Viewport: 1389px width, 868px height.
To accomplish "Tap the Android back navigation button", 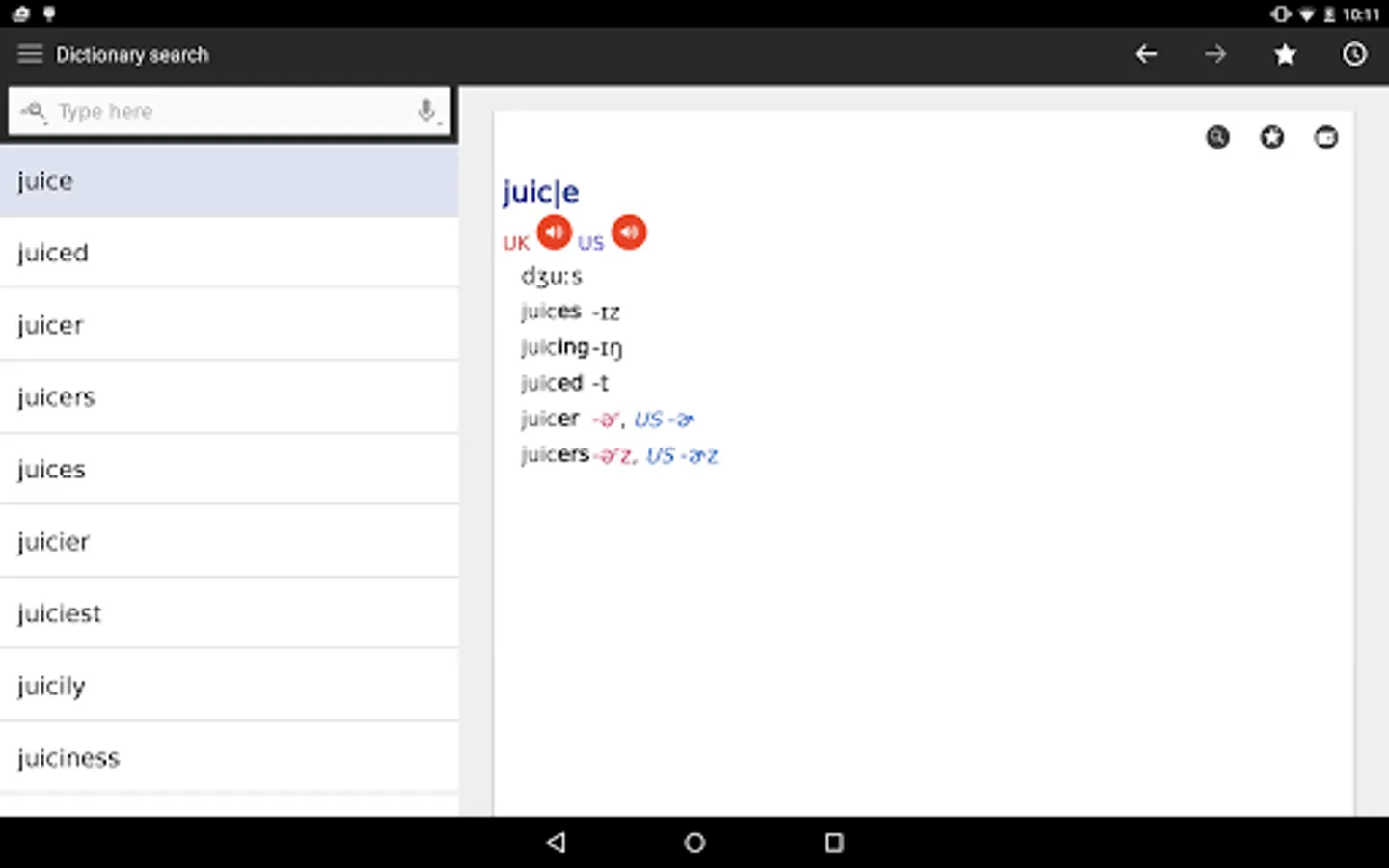I will [556, 842].
